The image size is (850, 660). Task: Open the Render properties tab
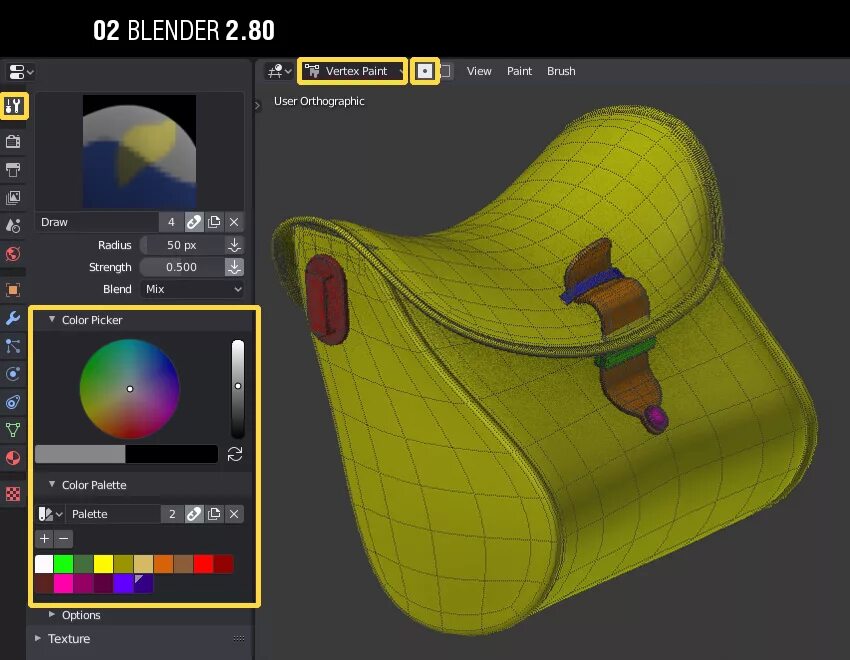[x=13, y=141]
